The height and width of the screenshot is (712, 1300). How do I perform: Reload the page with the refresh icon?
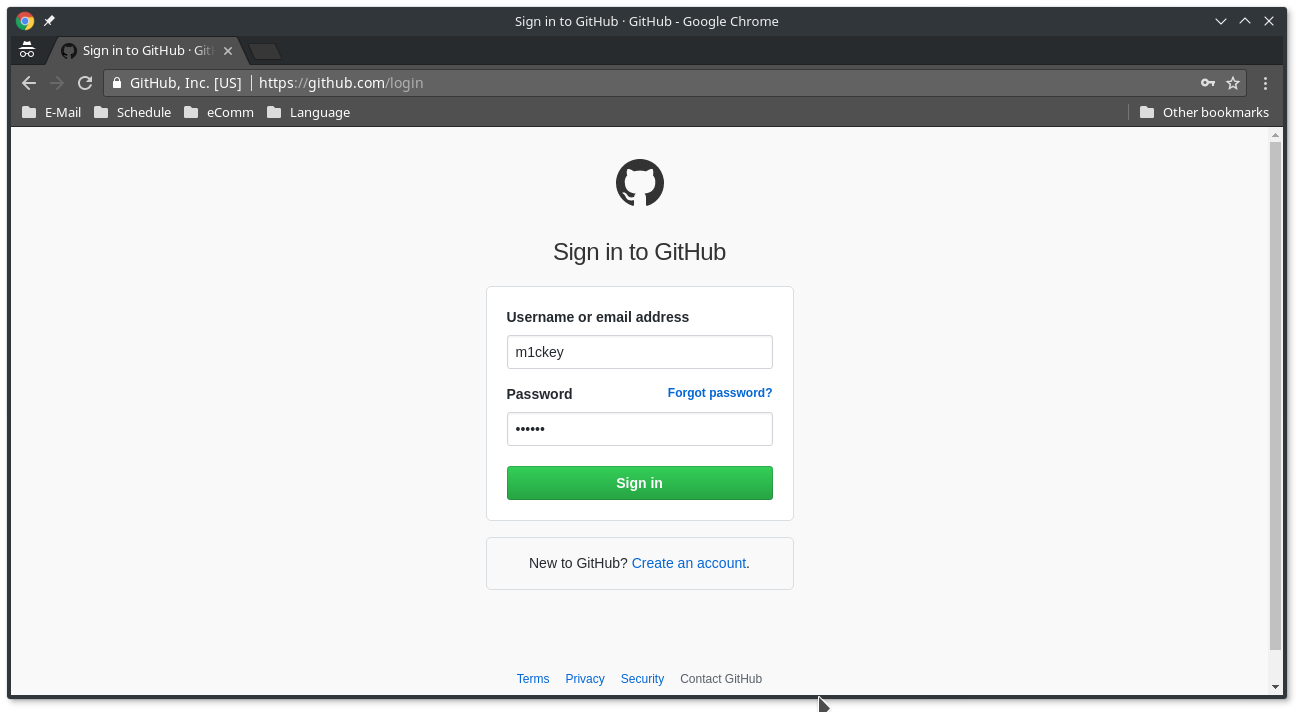(x=85, y=83)
